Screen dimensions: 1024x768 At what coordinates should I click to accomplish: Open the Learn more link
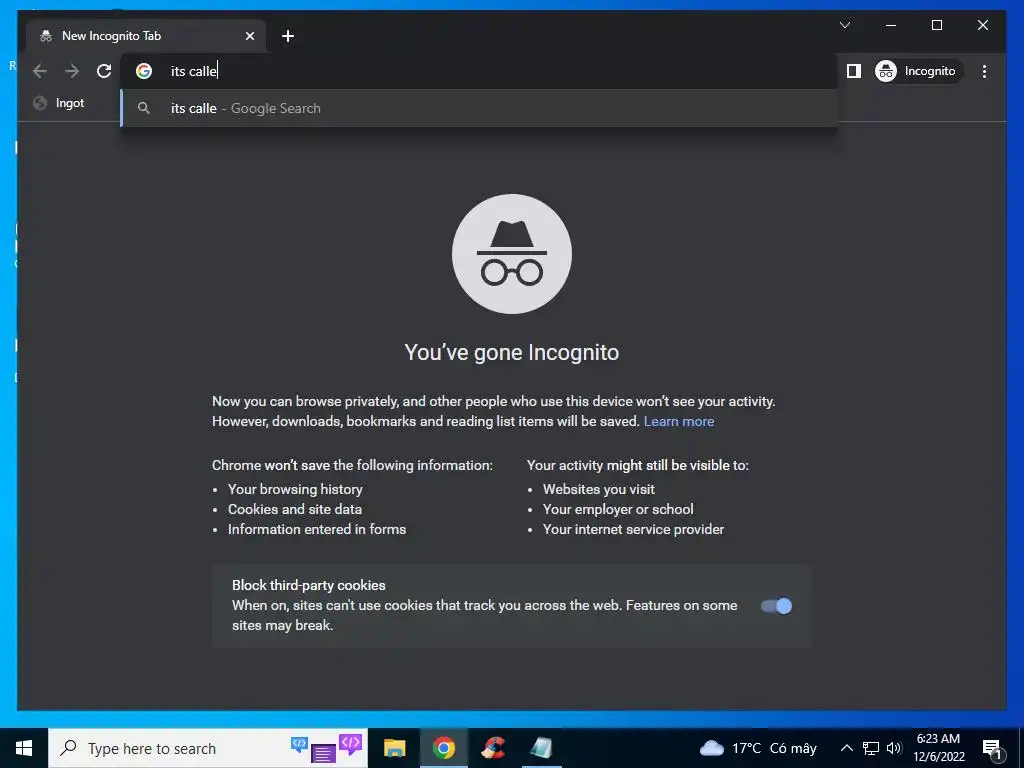click(679, 421)
